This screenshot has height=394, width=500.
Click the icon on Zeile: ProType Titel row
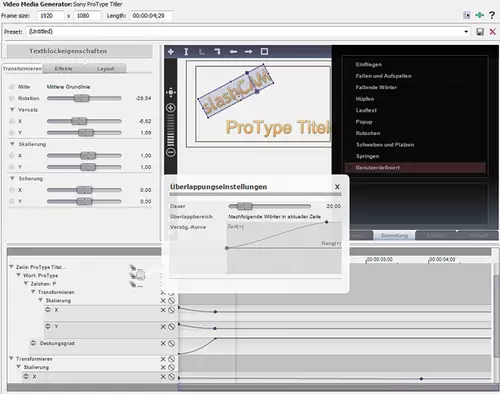point(136,268)
